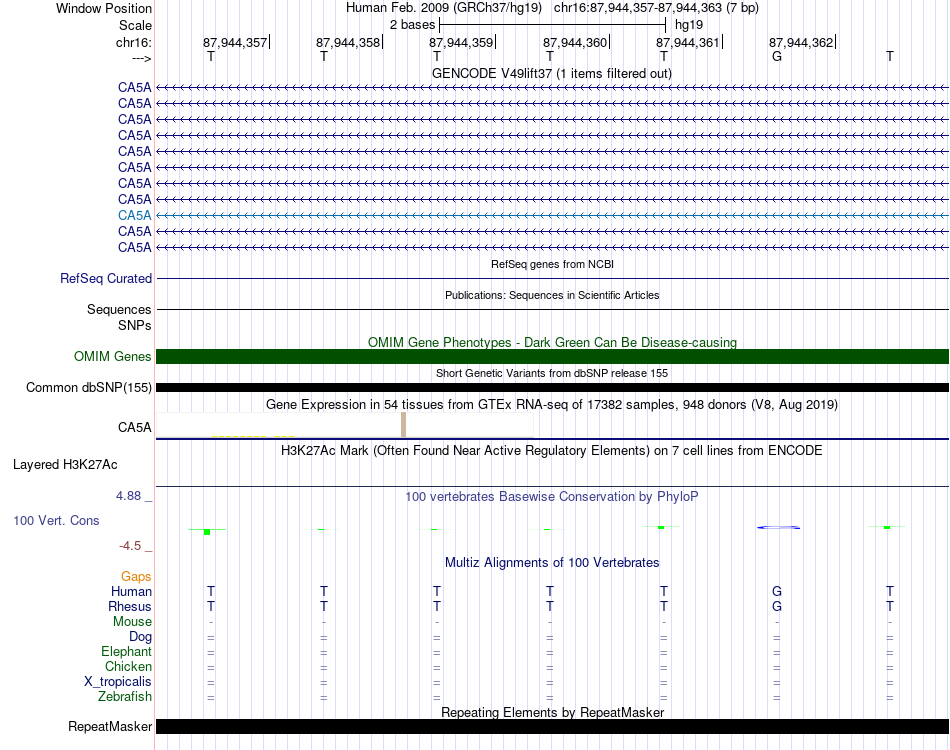Click the 100 vertebrates Basewise Conservation by PhyloP title

pos(552,497)
